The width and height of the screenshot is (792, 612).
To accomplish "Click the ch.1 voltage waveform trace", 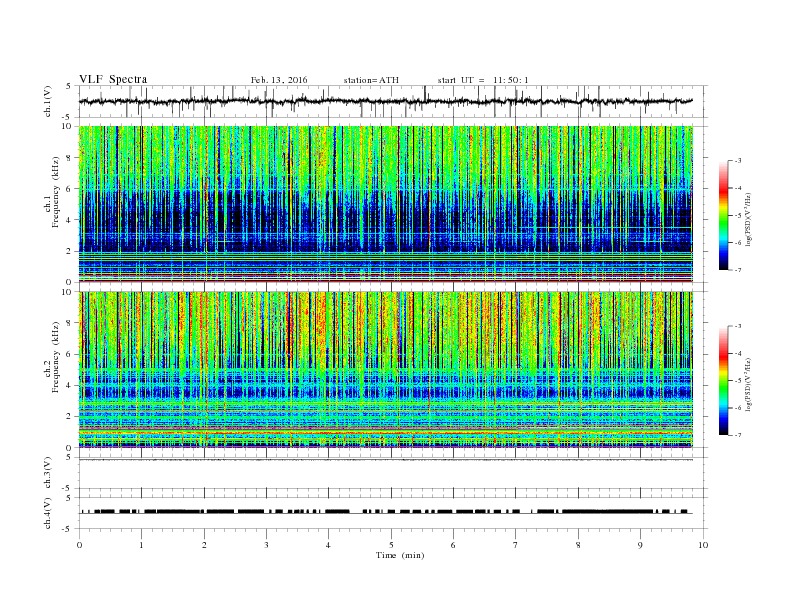I will click(x=385, y=101).
